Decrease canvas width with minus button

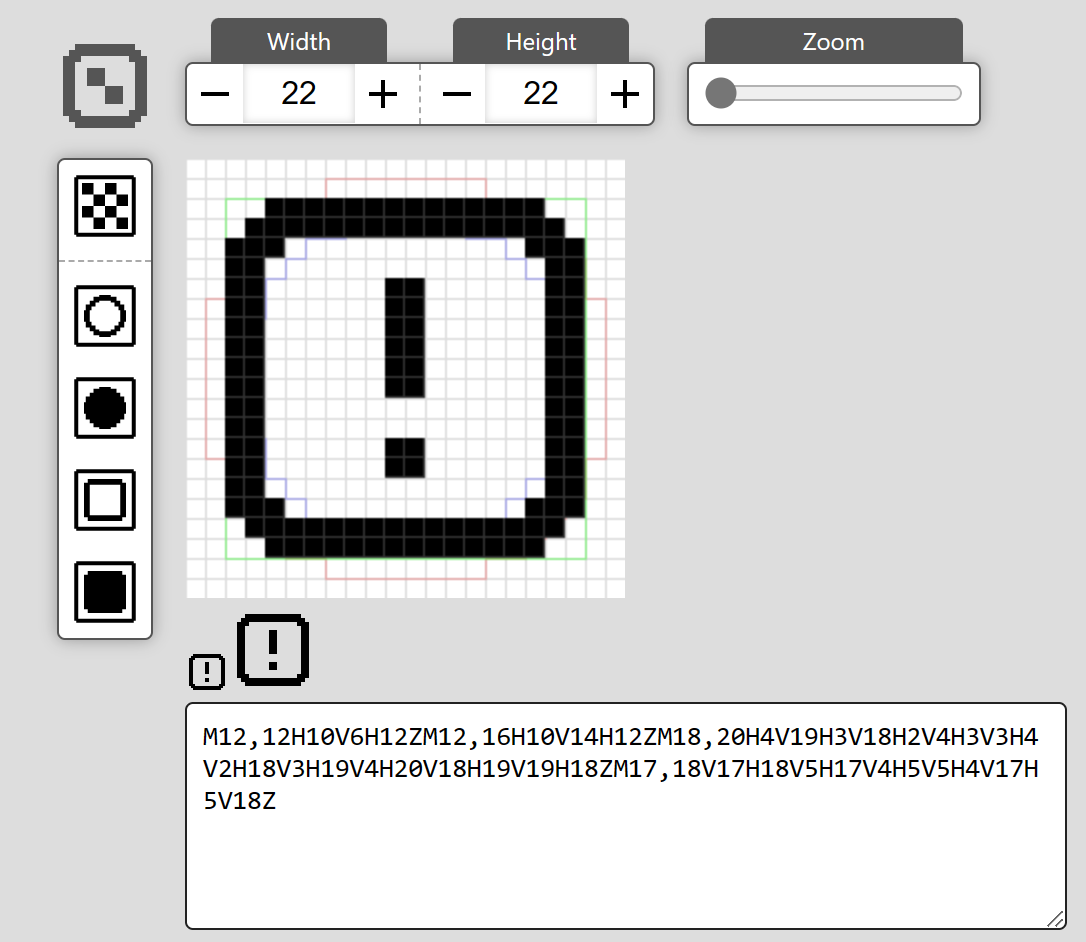click(x=215, y=94)
